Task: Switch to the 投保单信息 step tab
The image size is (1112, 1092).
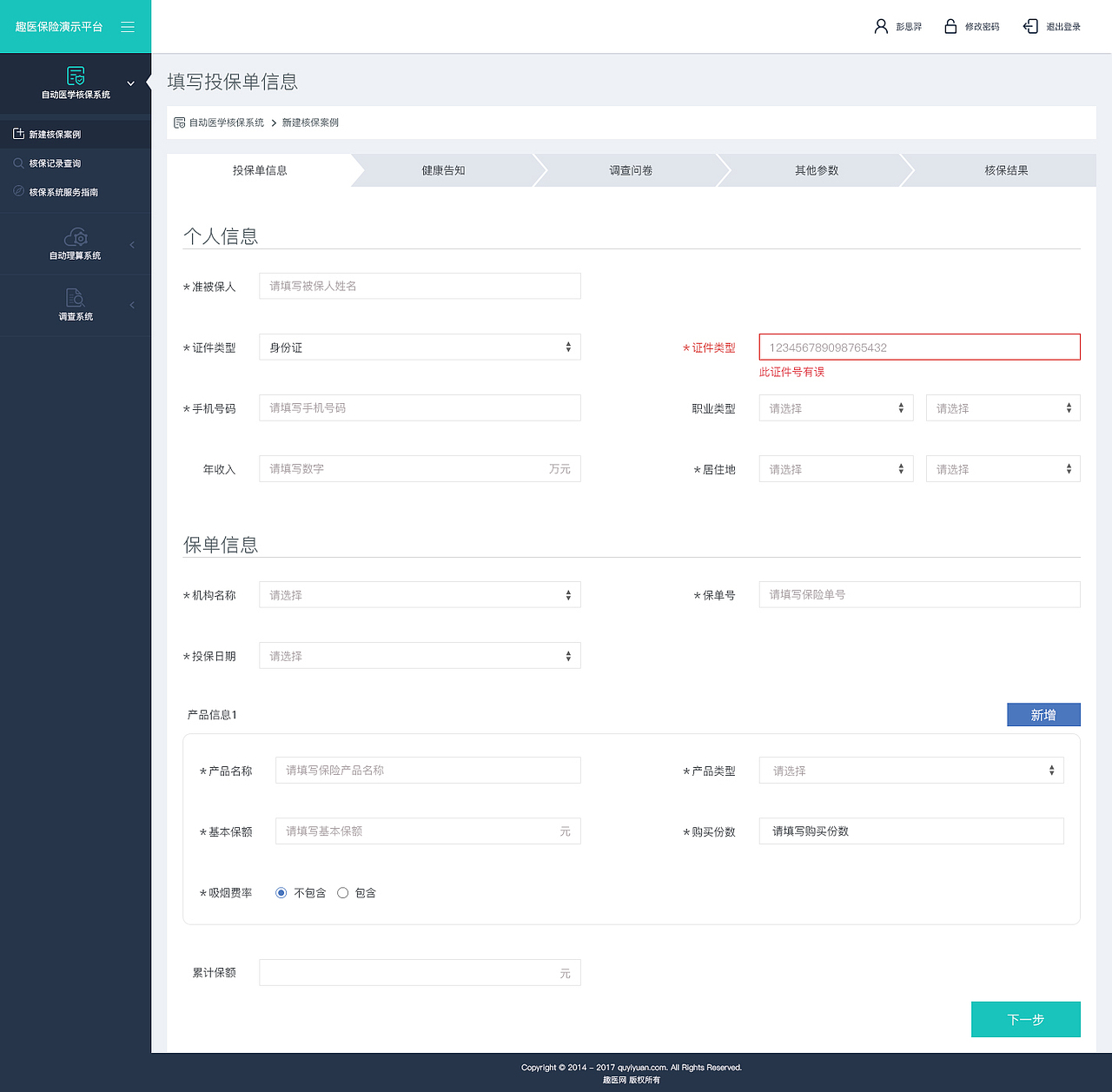Action: (260, 170)
